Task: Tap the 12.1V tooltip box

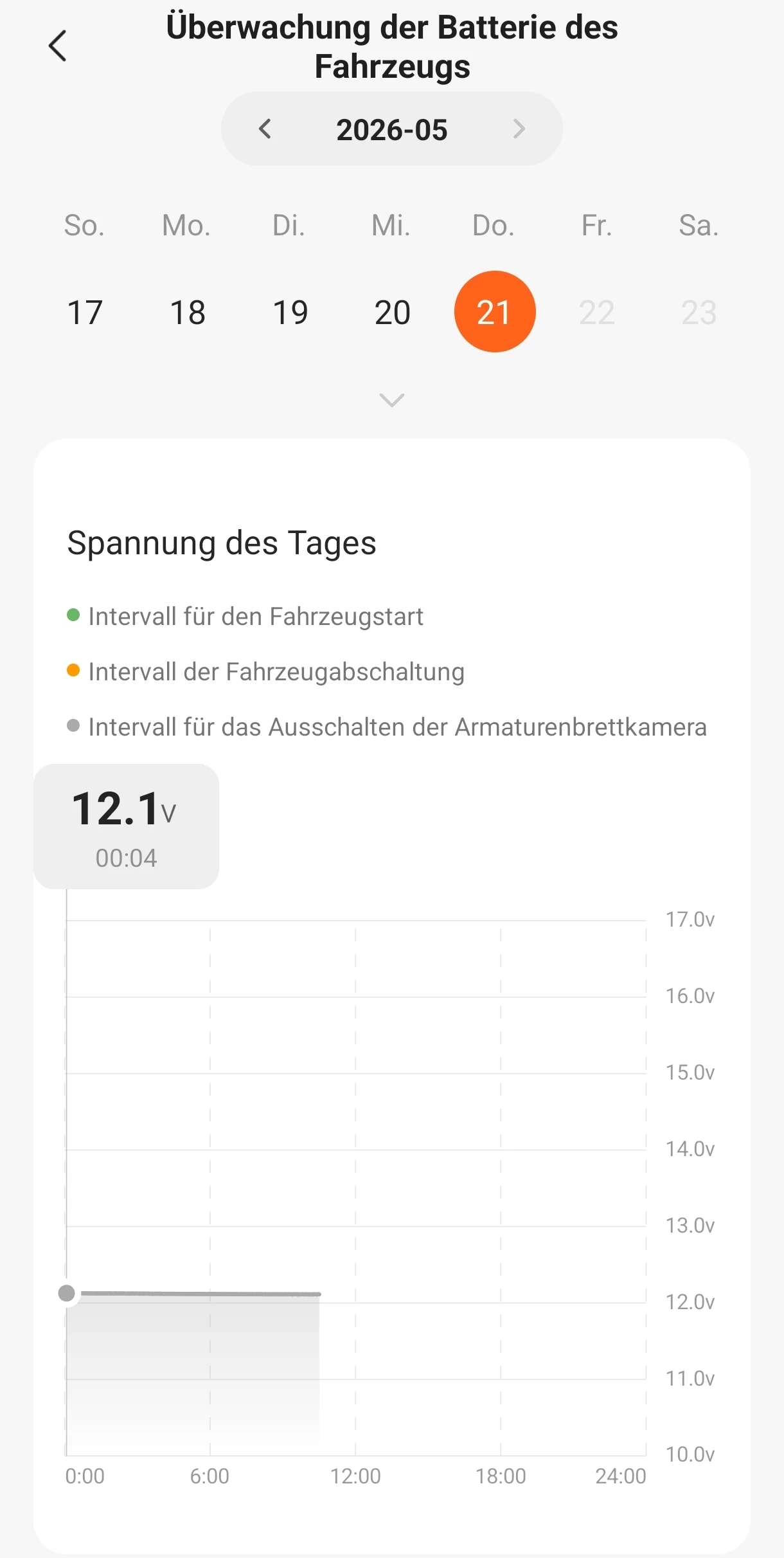Action: 126,826
